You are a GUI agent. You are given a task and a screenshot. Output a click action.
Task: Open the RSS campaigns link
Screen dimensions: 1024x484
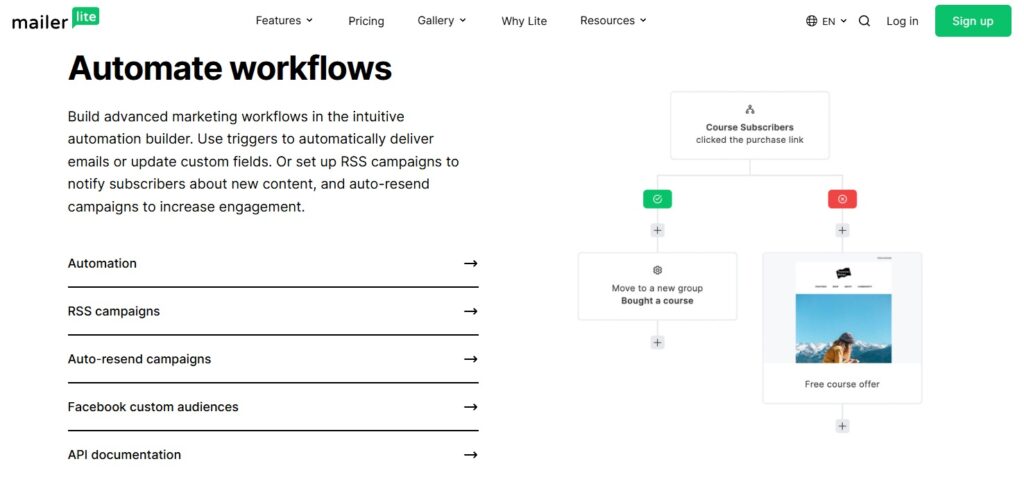[114, 311]
